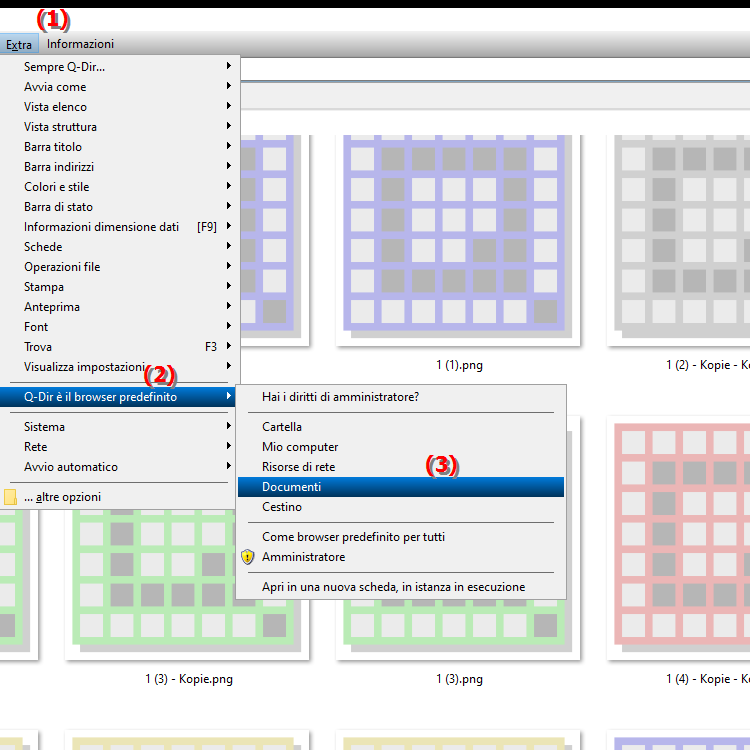The height and width of the screenshot is (750, 750).
Task: Click the shield icon beside Amministratore
Action: pyautogui.click(x=247, y=557)
